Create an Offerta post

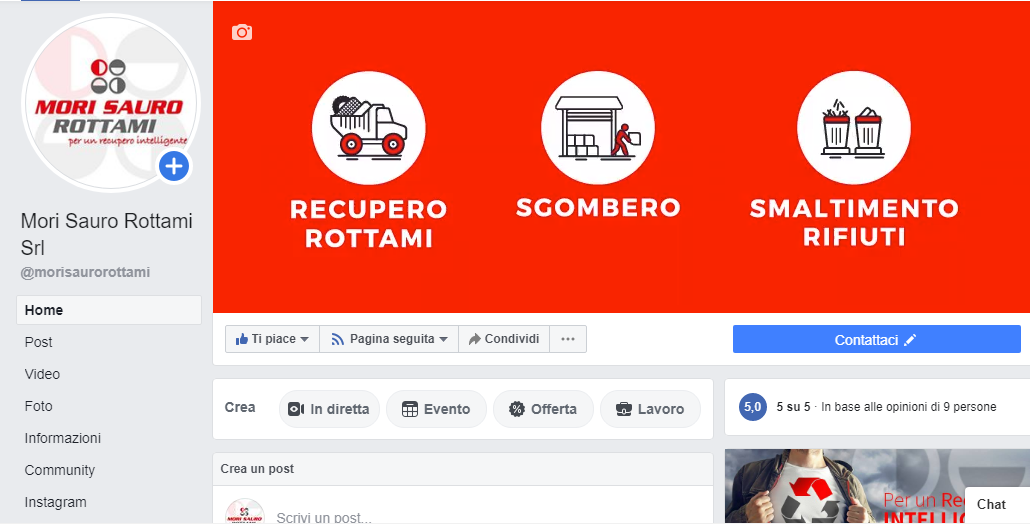click(x=543, y=409)
